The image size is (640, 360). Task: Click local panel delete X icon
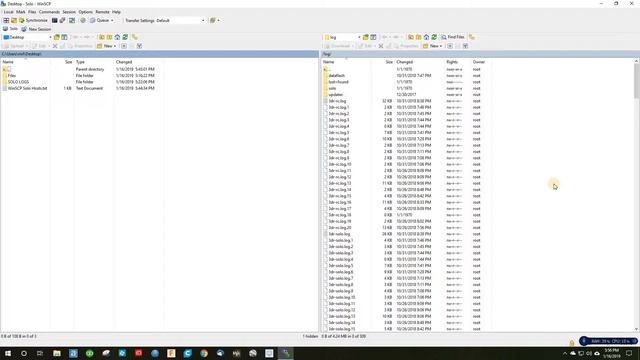click(x=55, y=46)
